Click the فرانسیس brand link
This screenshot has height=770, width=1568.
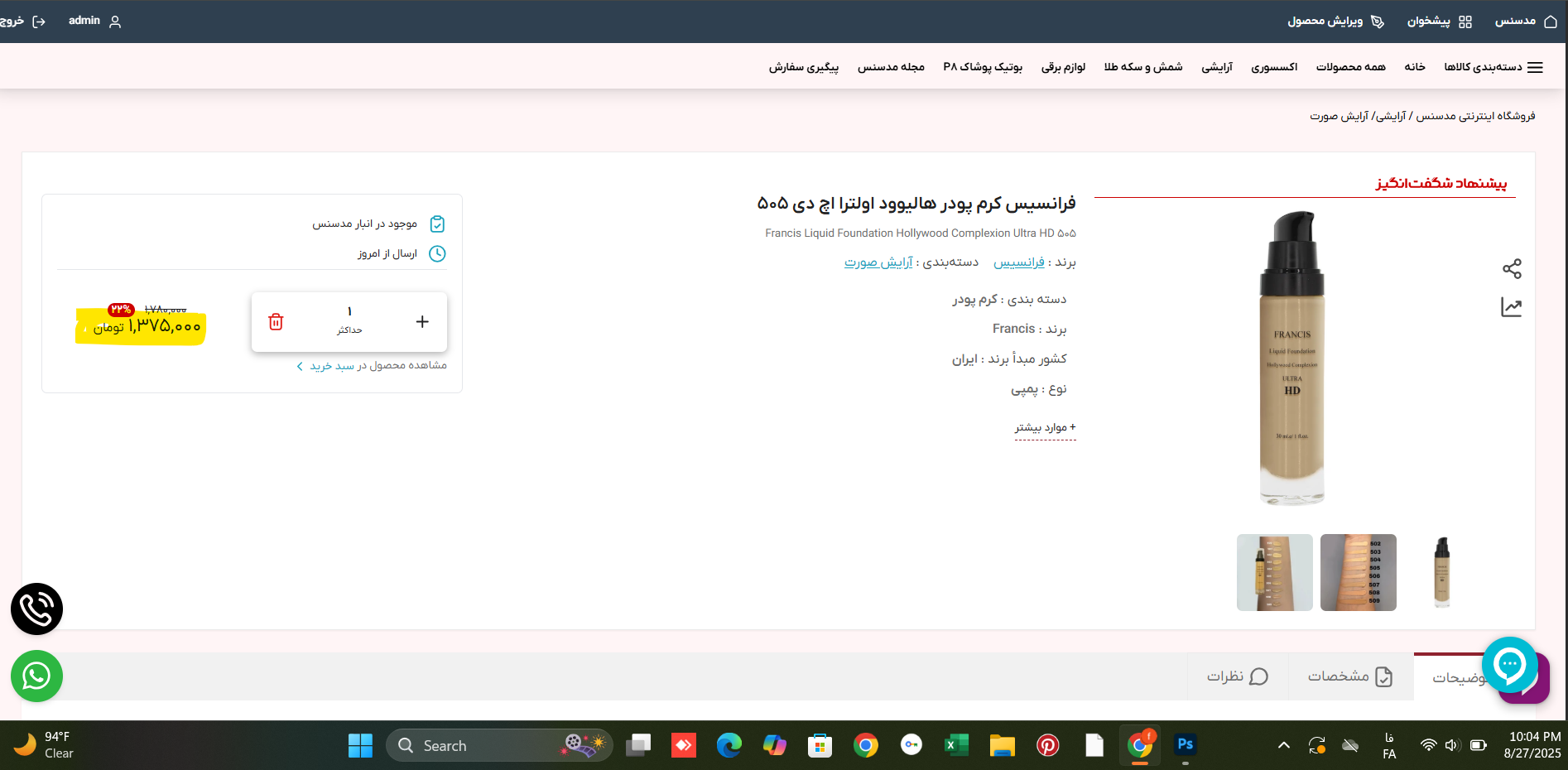(1018, 262)
